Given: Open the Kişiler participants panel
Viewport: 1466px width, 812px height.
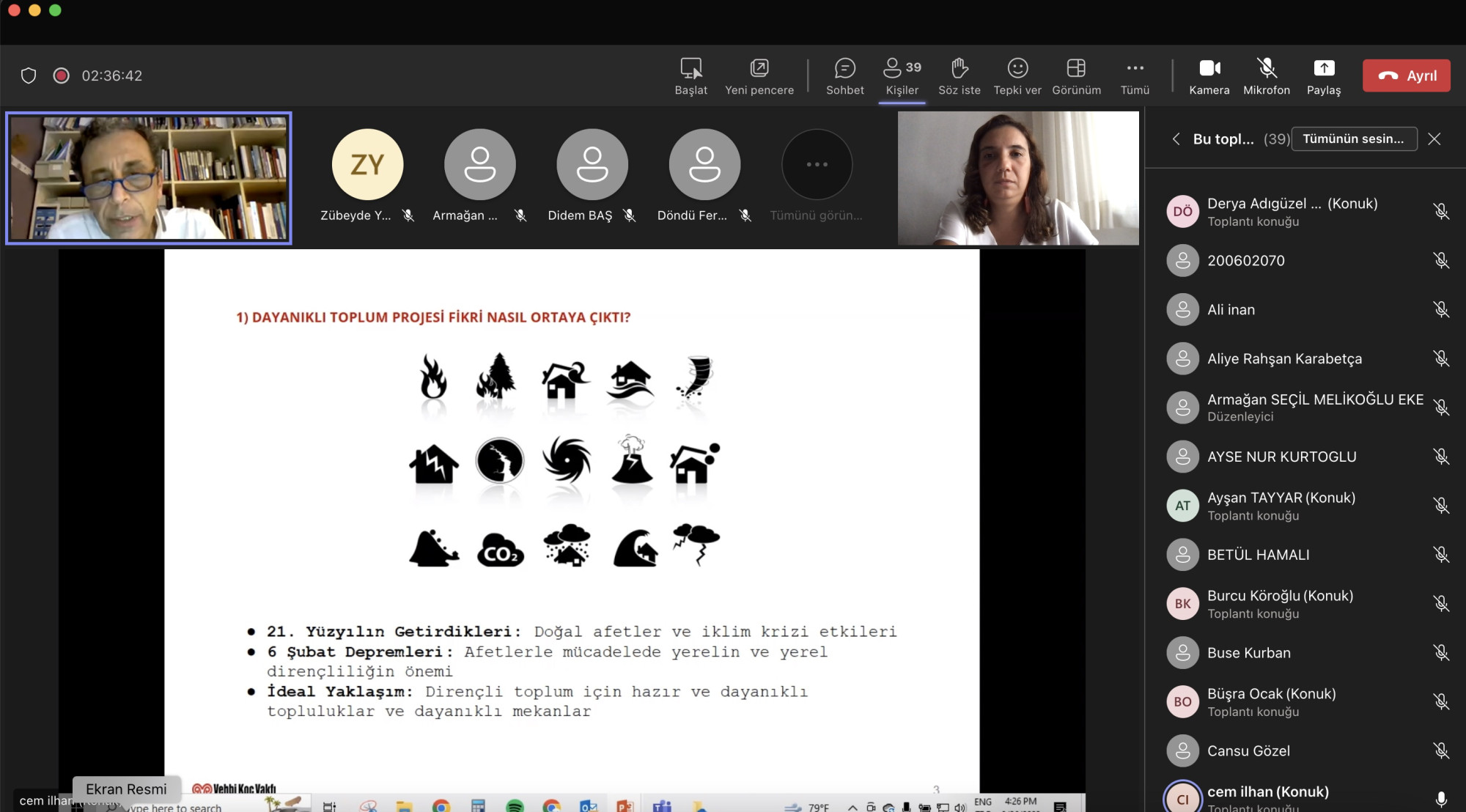Looking at the screenshot, I should [902, 76].
